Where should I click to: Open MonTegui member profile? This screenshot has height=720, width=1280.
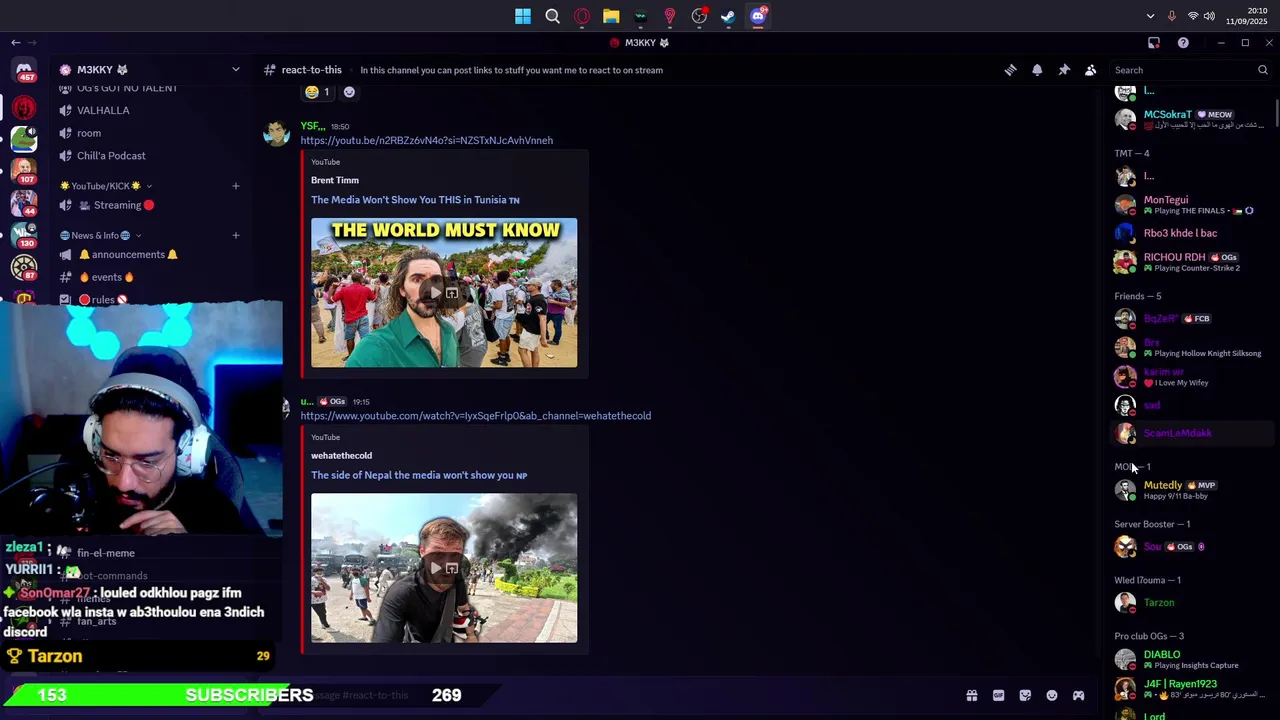[x=1192, y=205]
